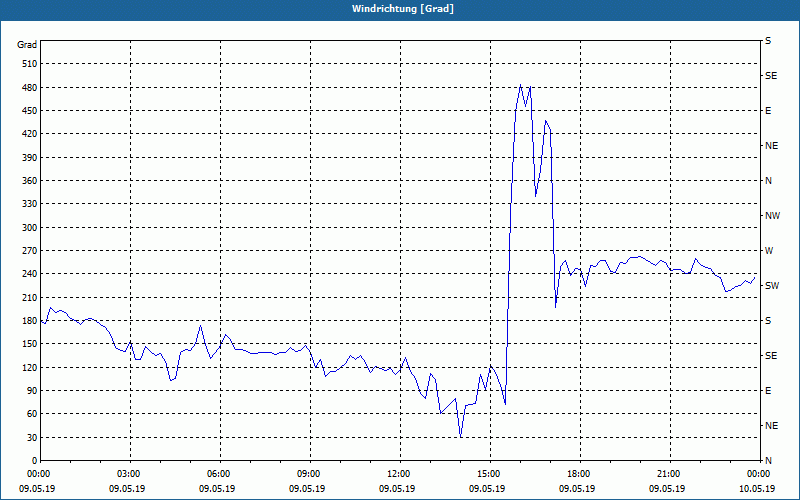Click the '15:00' time axis label
Viewport: 800px width, 500px height.
click(490, 474)
